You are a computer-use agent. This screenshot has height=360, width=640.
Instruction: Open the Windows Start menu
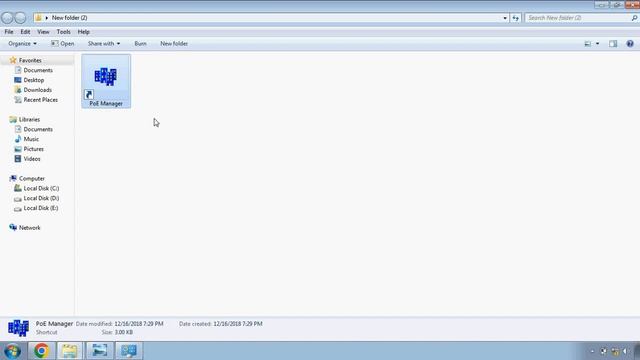pyautogui.click(x=13, y=351)
